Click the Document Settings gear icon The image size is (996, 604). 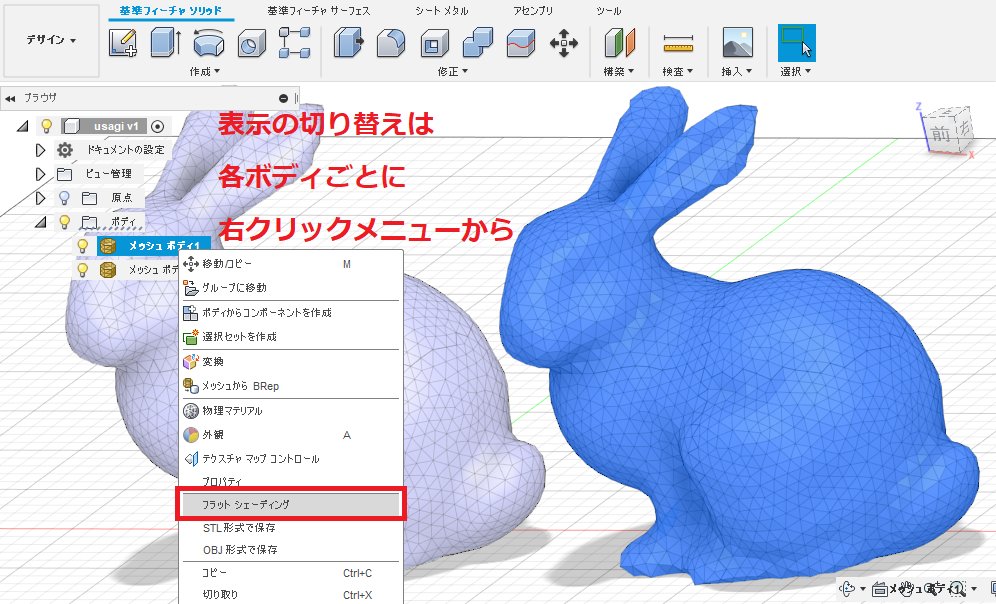click(x=64, y=150)
